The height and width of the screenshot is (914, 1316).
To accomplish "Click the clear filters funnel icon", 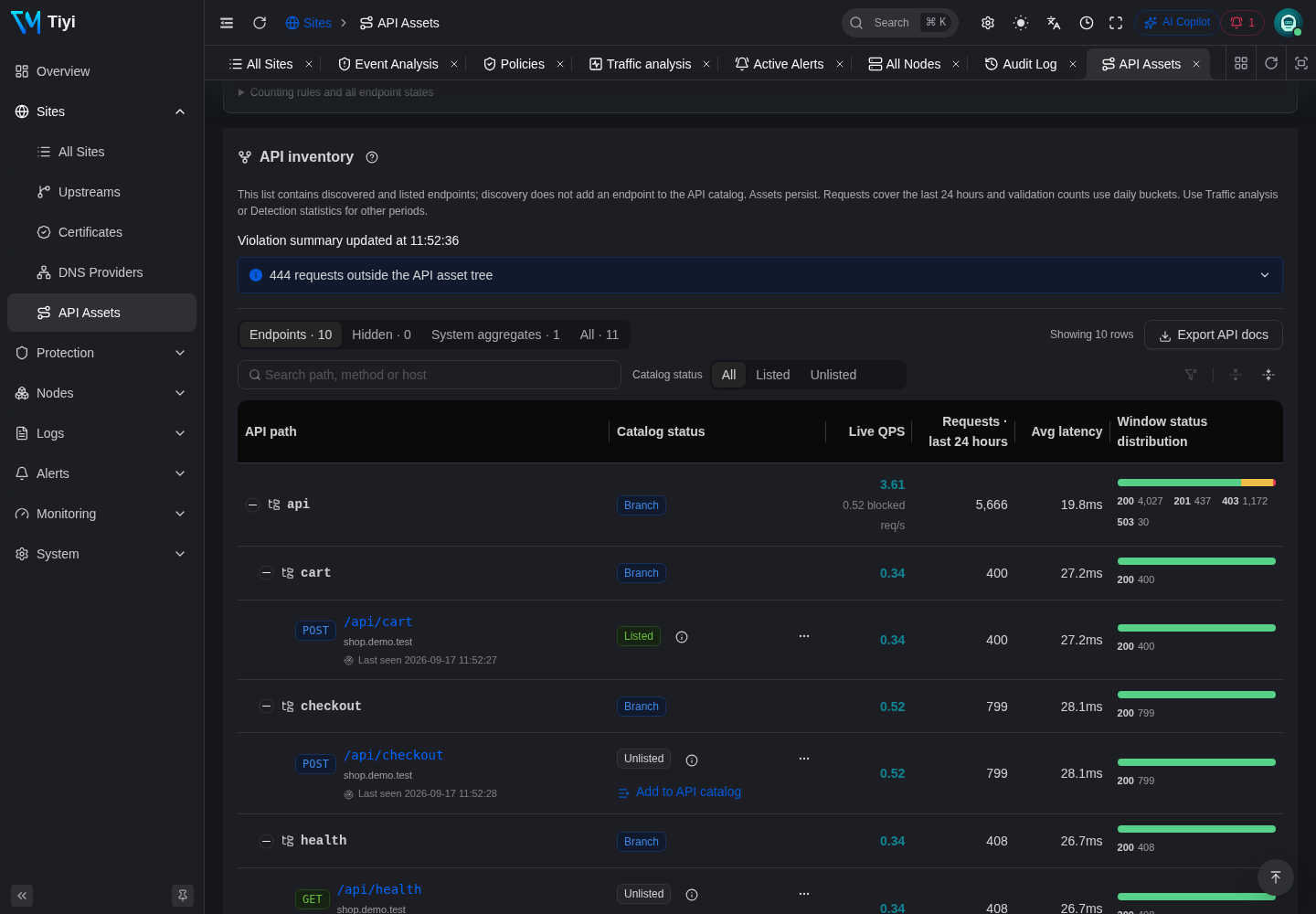I will click(1191, 375).
